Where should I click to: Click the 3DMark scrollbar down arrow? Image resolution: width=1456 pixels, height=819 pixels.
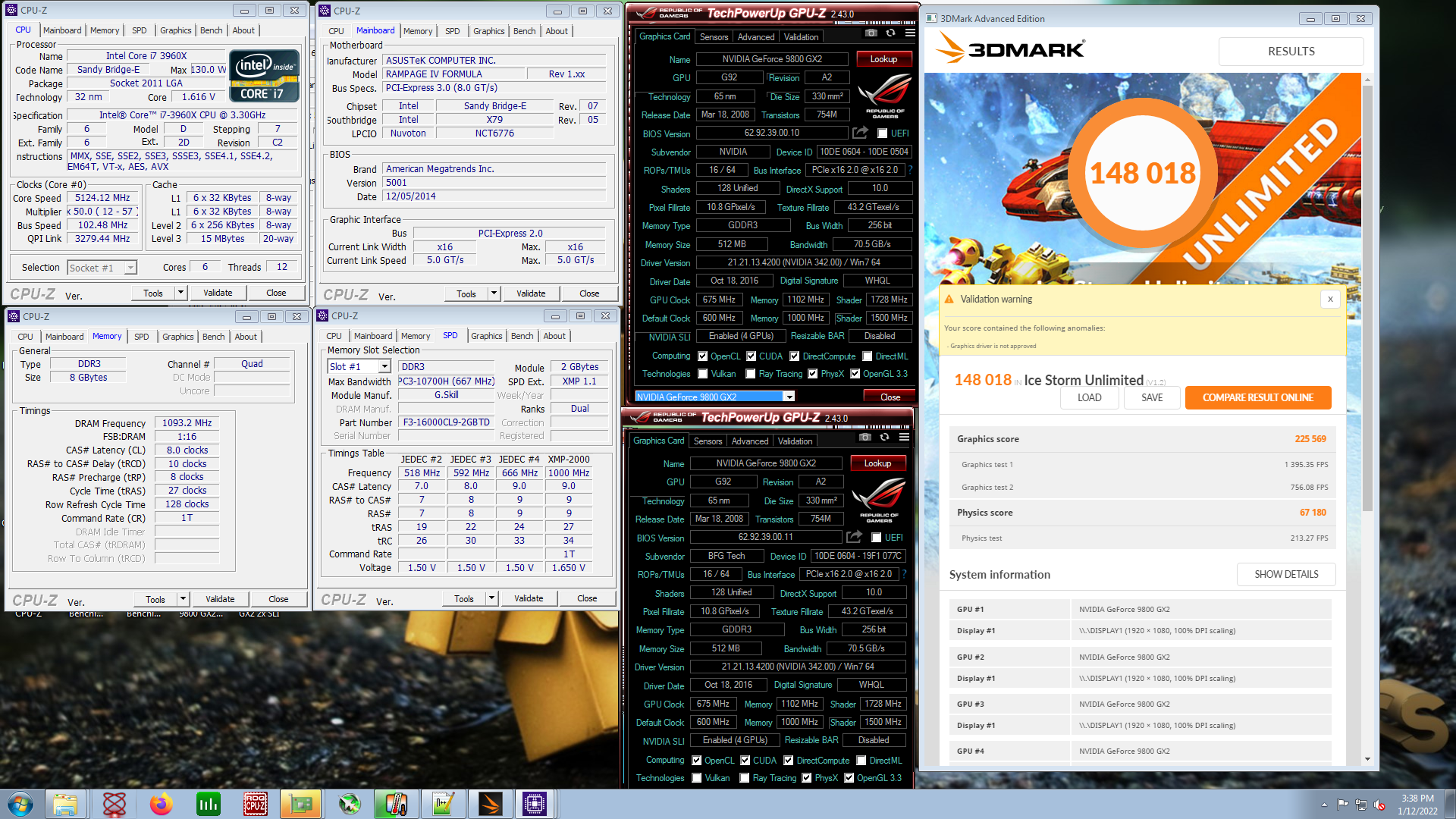(x=1367, y=759)
